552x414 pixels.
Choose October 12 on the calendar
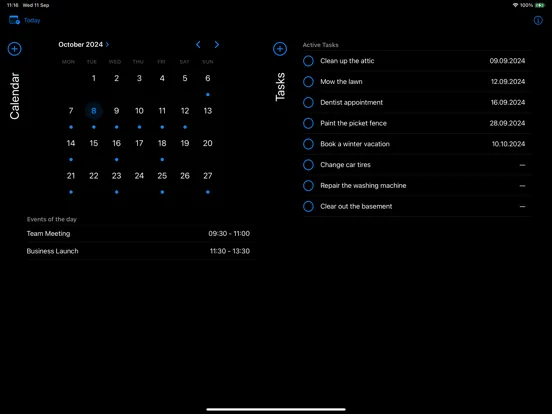[x=185, y=111]
